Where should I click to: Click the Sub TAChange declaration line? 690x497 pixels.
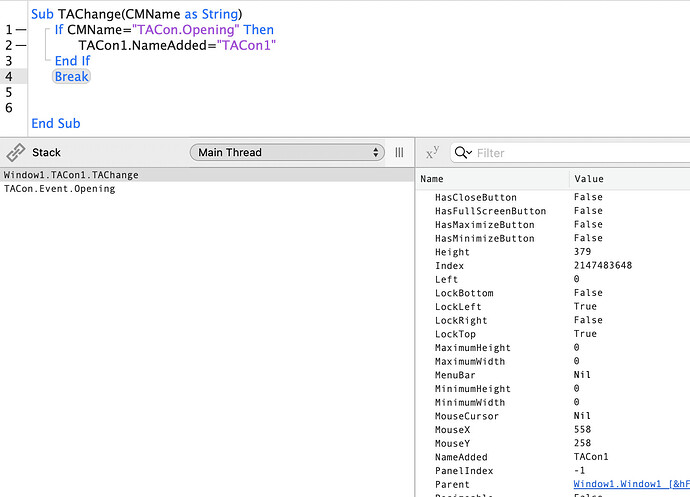(x=136, y=14)
